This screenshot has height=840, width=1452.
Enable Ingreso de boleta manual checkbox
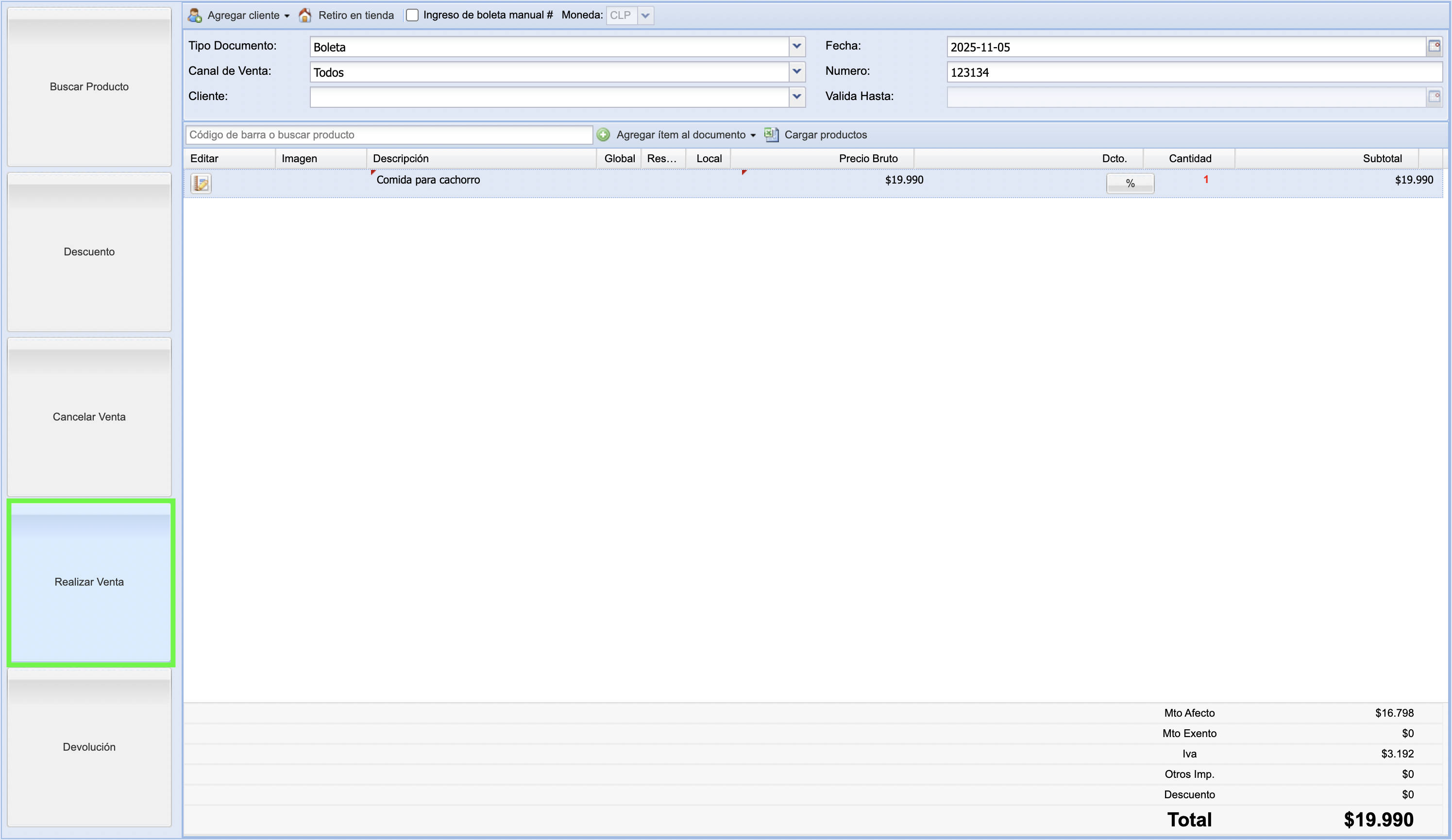412,16
